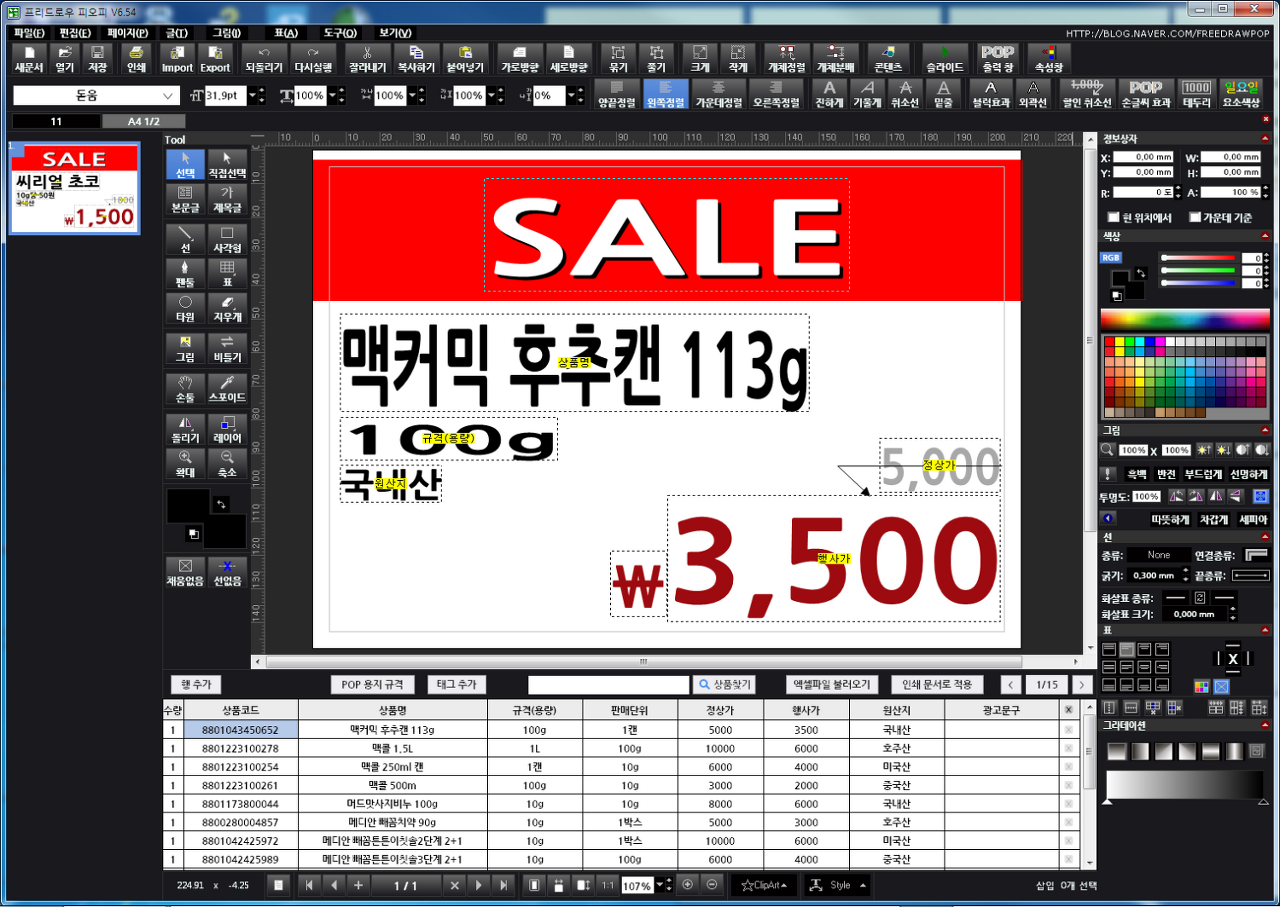Adjust the red RGB slider
Viewport: 1280px width, 907px height.
[x=1200, y=258]
